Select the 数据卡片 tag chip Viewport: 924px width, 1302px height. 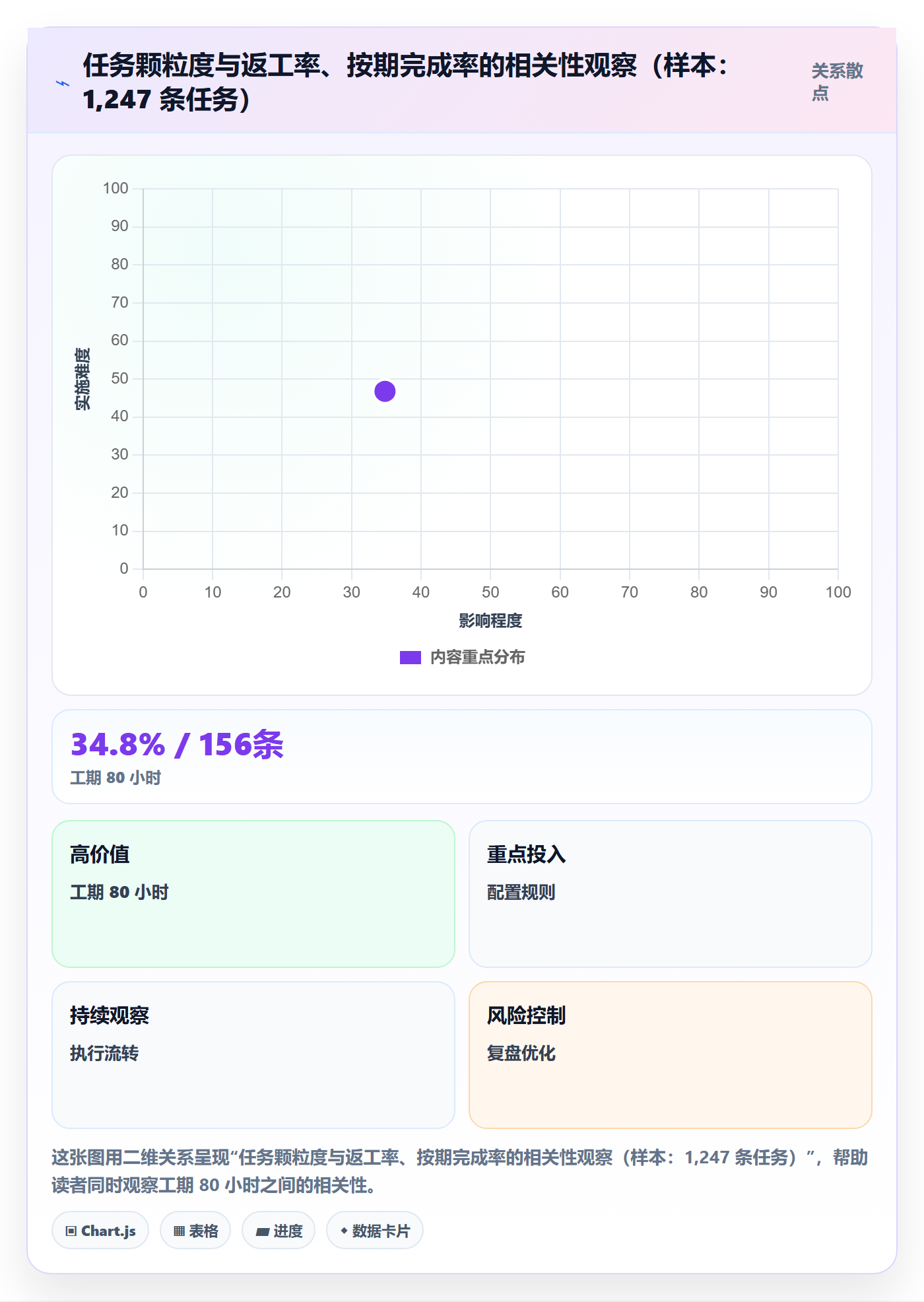375,1231
